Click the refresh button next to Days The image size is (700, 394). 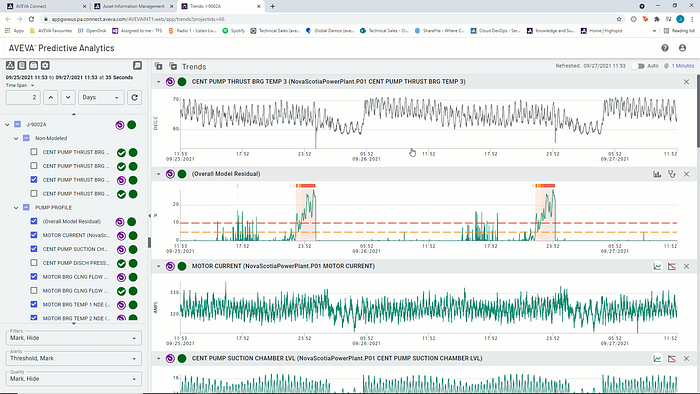pos(134,97)
